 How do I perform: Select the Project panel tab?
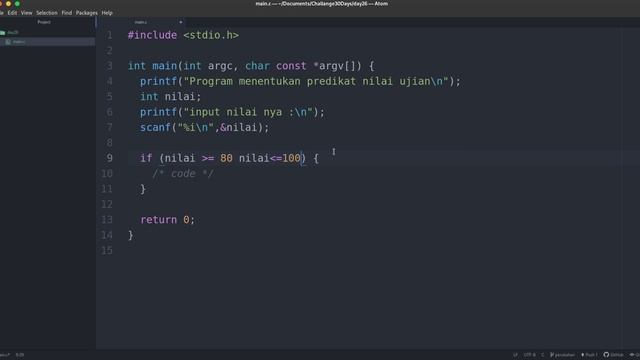44,22
